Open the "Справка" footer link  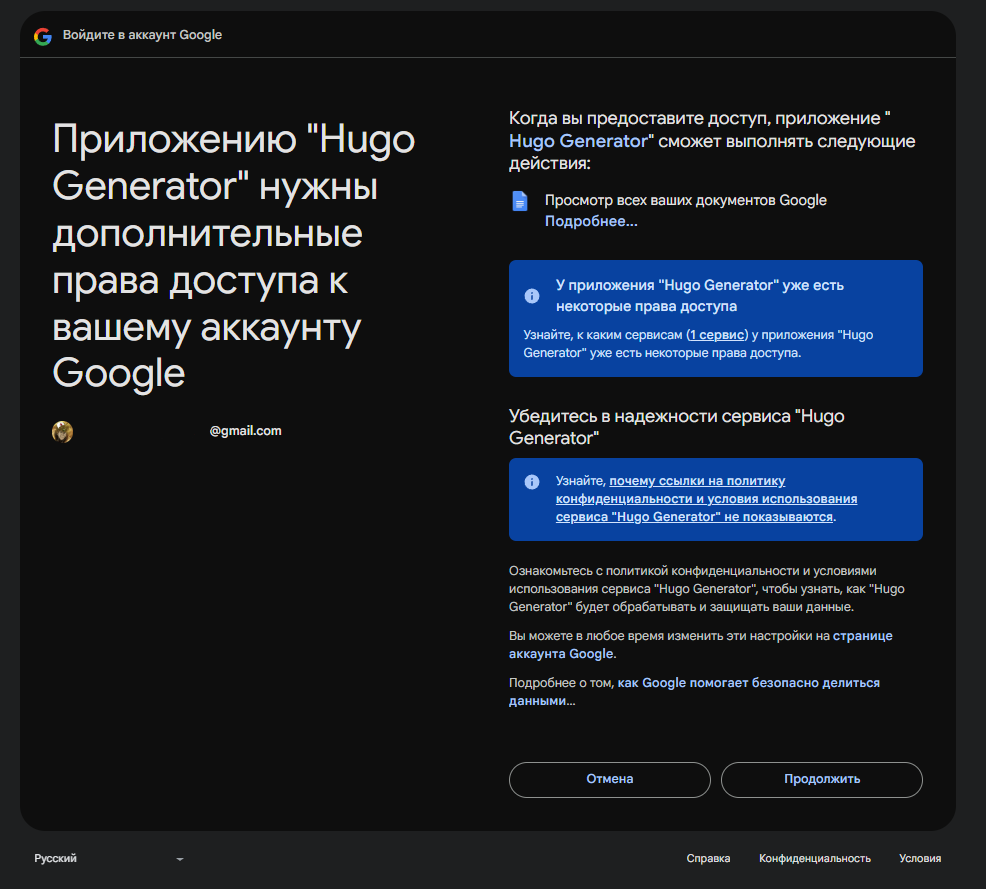pos(711,858)
